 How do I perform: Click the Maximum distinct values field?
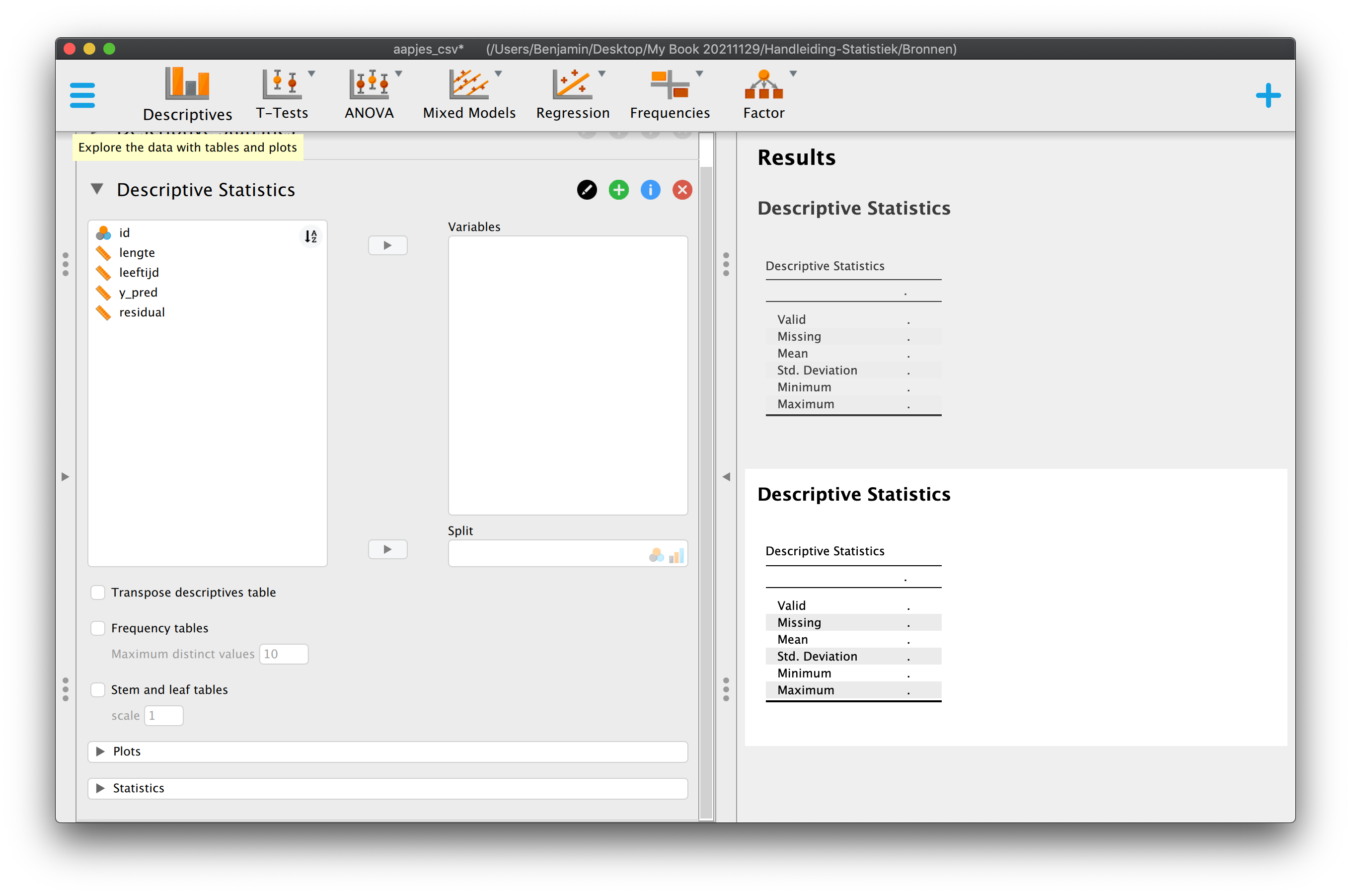[x=284, y=654]
